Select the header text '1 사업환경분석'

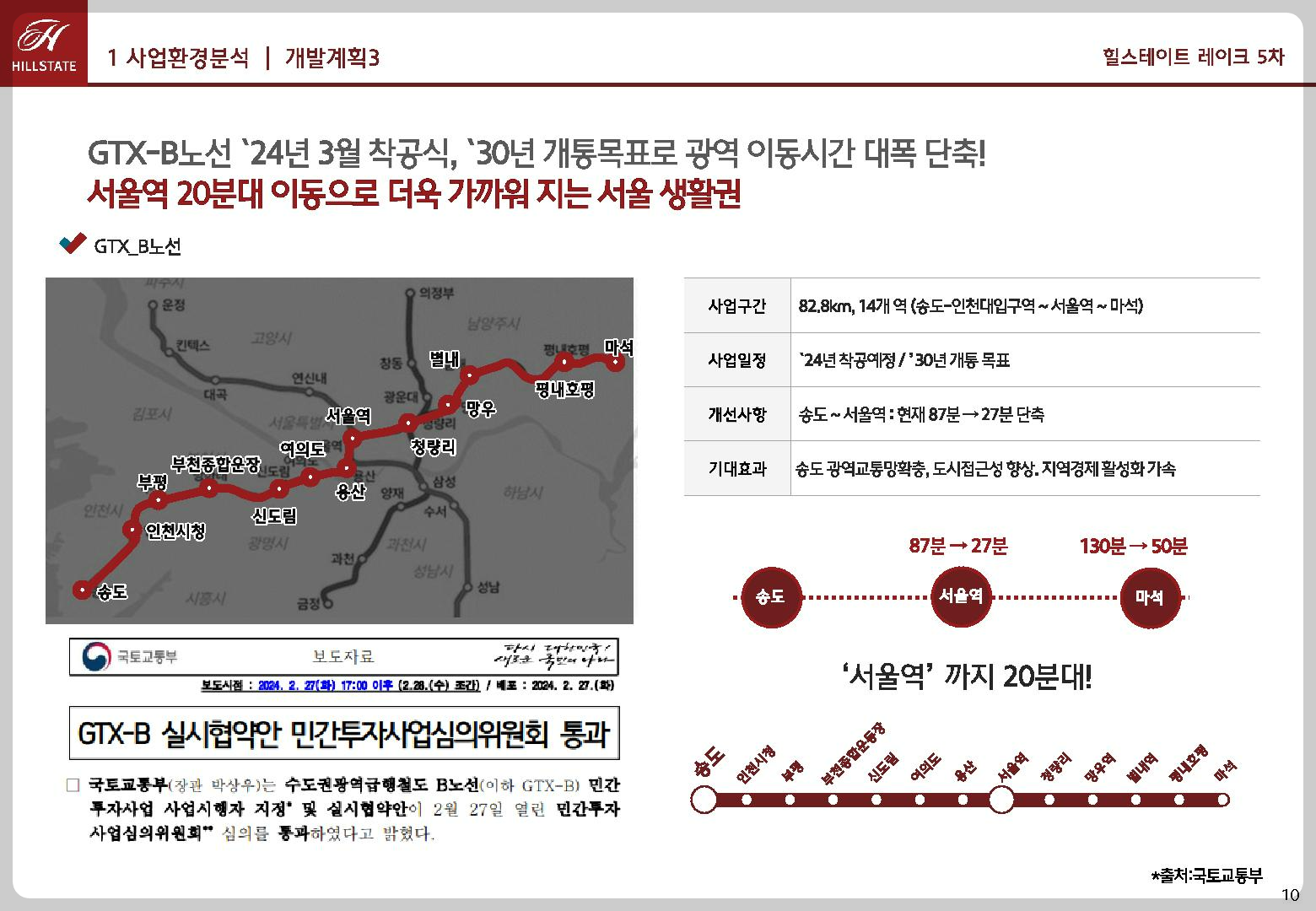coord(179,57)
